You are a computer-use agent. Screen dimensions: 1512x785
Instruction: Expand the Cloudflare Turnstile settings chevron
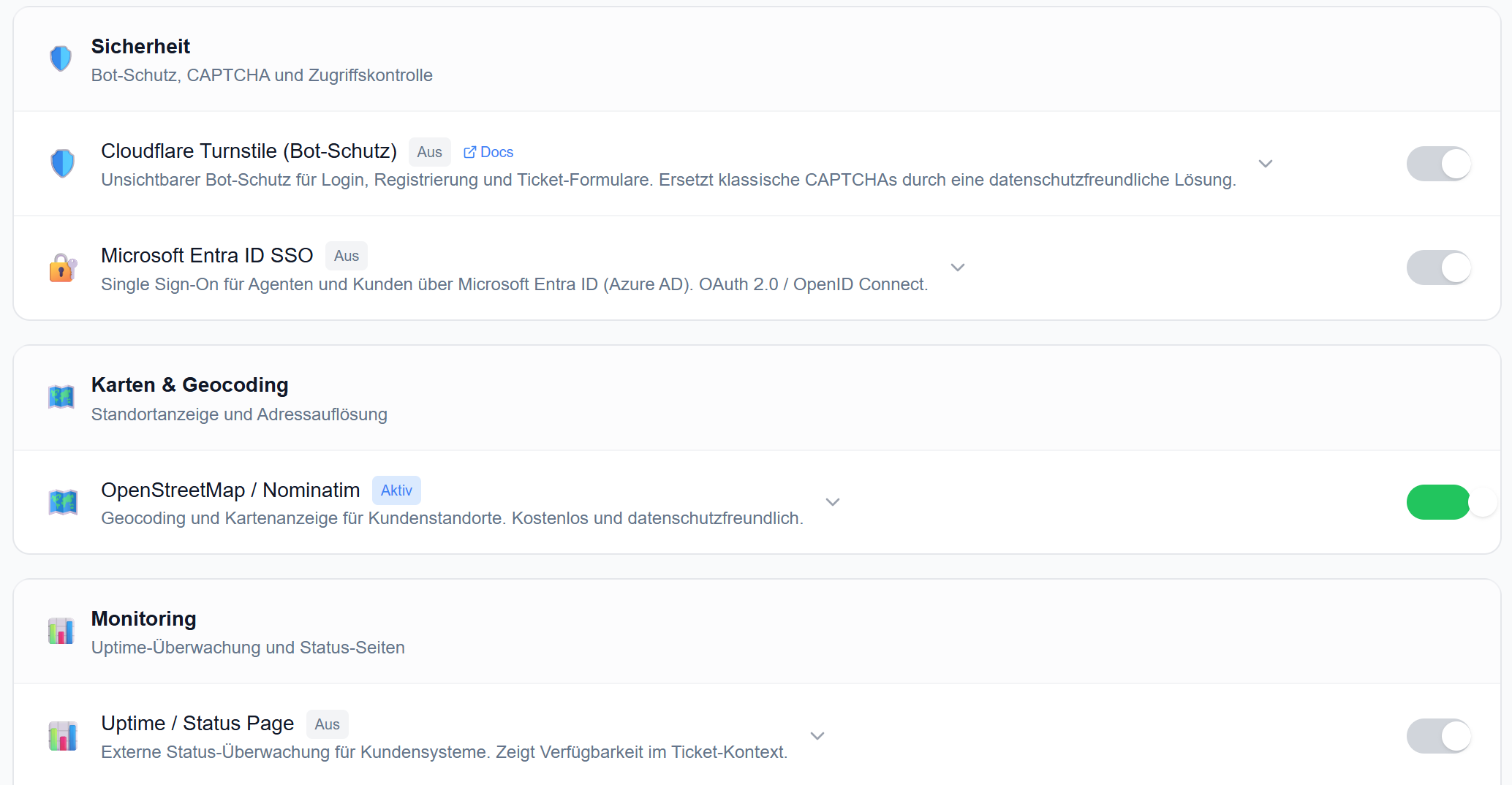point(1266,164)
